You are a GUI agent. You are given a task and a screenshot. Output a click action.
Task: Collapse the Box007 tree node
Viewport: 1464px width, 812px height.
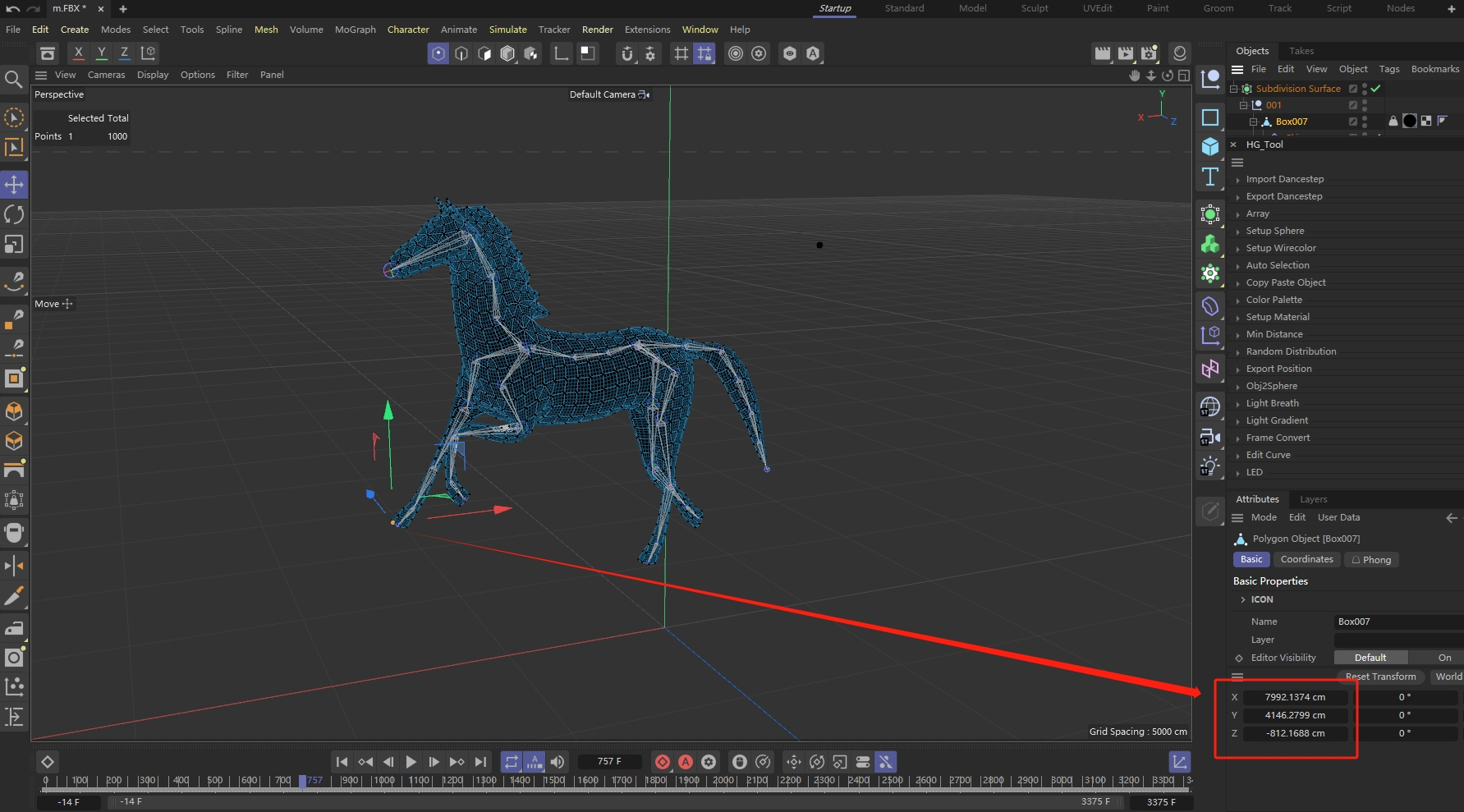pyautogui.click(x=1253, y=122)
